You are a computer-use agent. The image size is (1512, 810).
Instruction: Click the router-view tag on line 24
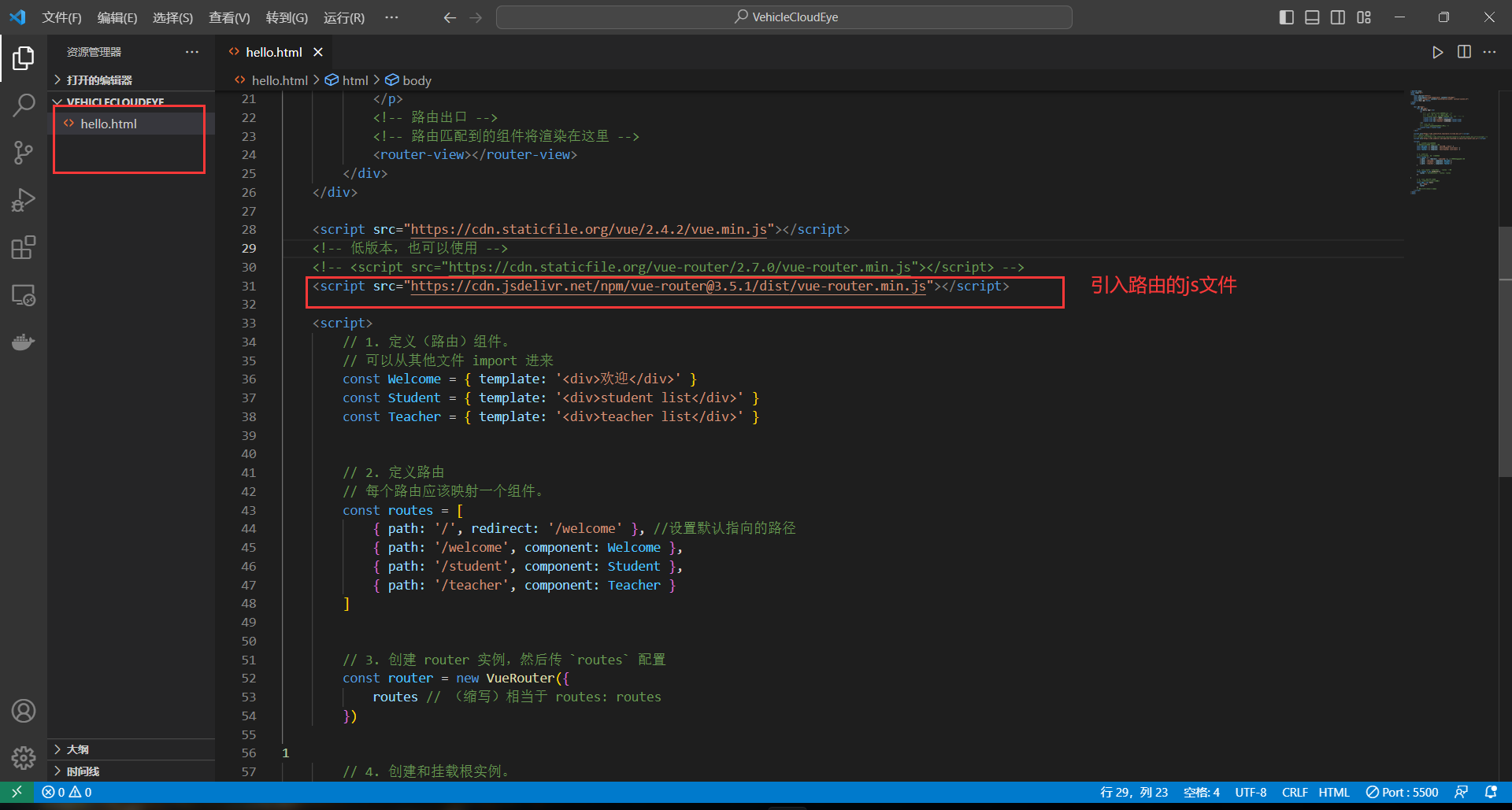pyautogui.click(x=475, y=154)
